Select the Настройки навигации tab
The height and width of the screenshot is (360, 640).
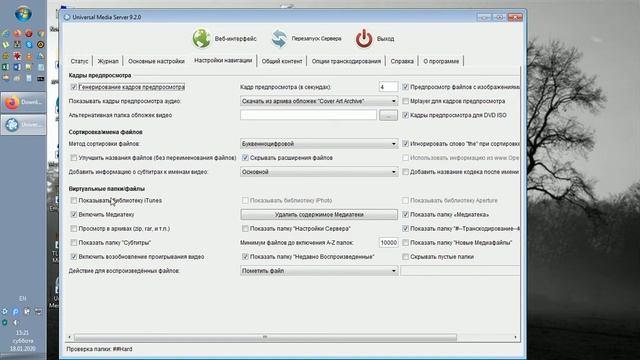click(x=223, y=60)
